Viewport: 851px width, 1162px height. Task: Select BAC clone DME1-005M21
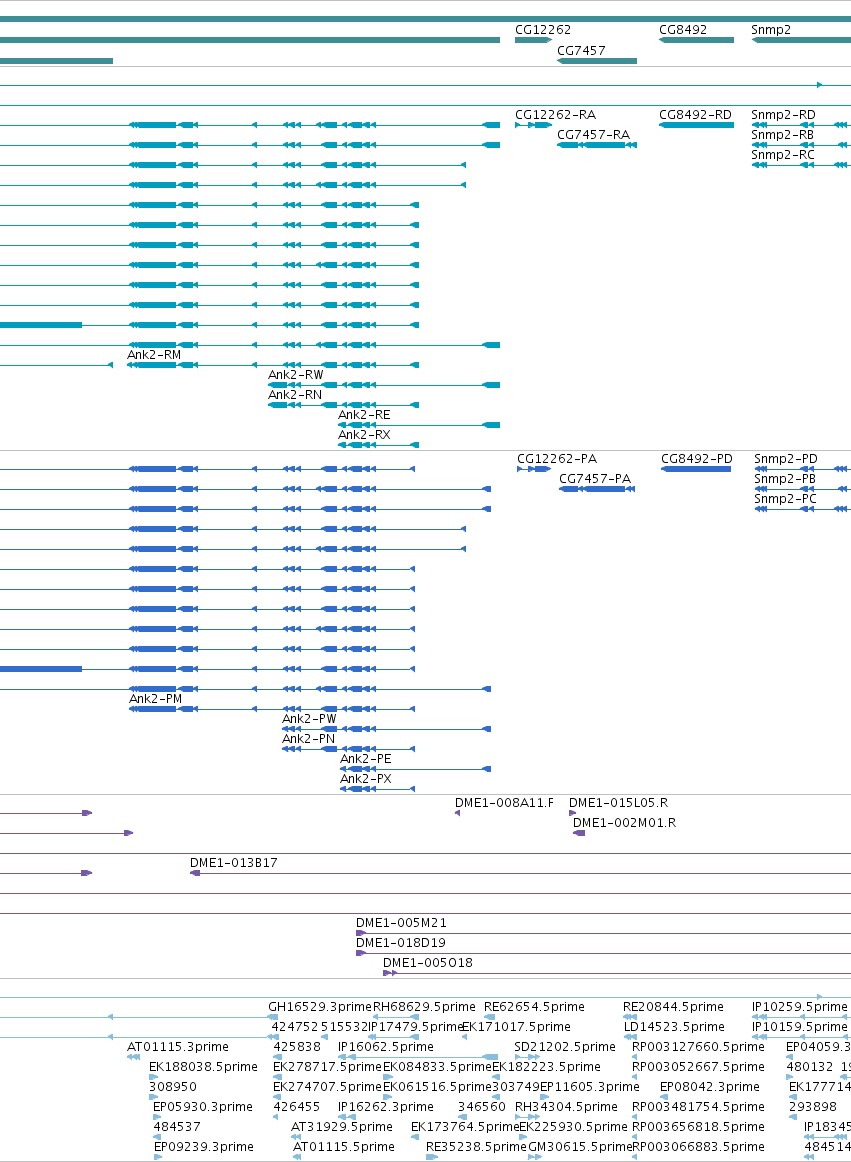(401, 923)
